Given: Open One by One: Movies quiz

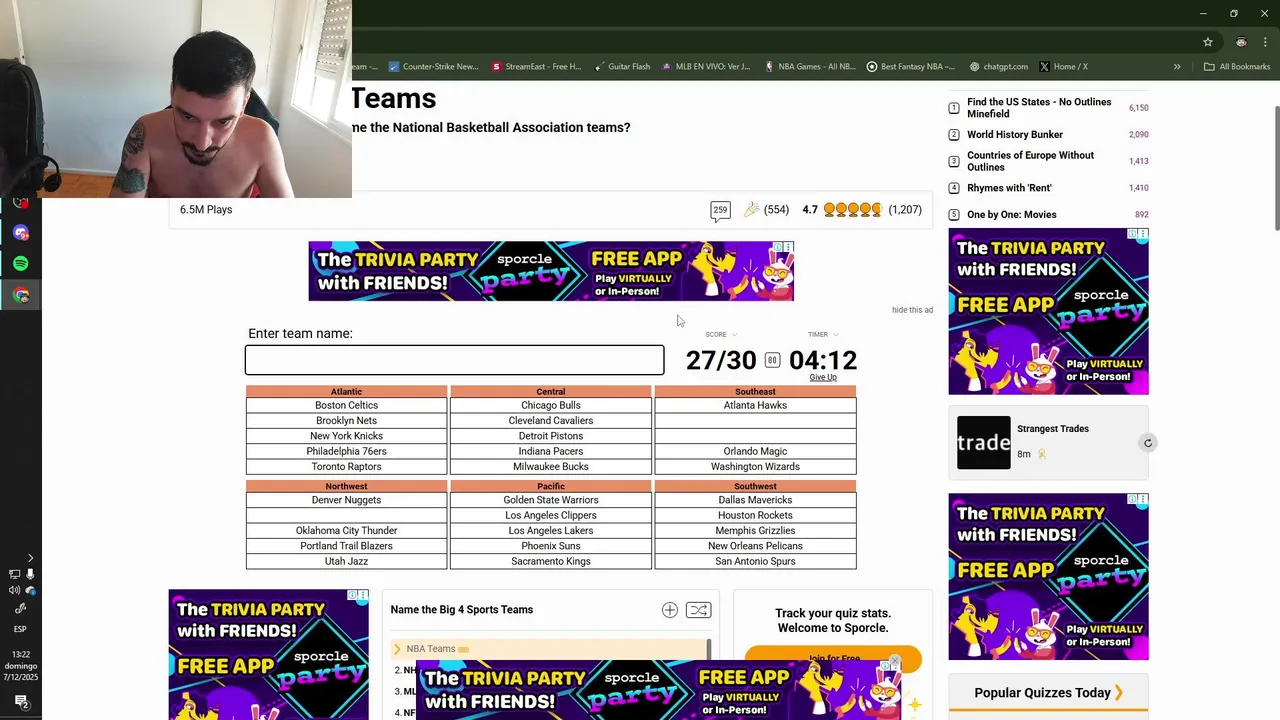Looking at the screenshot, I should pos(1011,214).
